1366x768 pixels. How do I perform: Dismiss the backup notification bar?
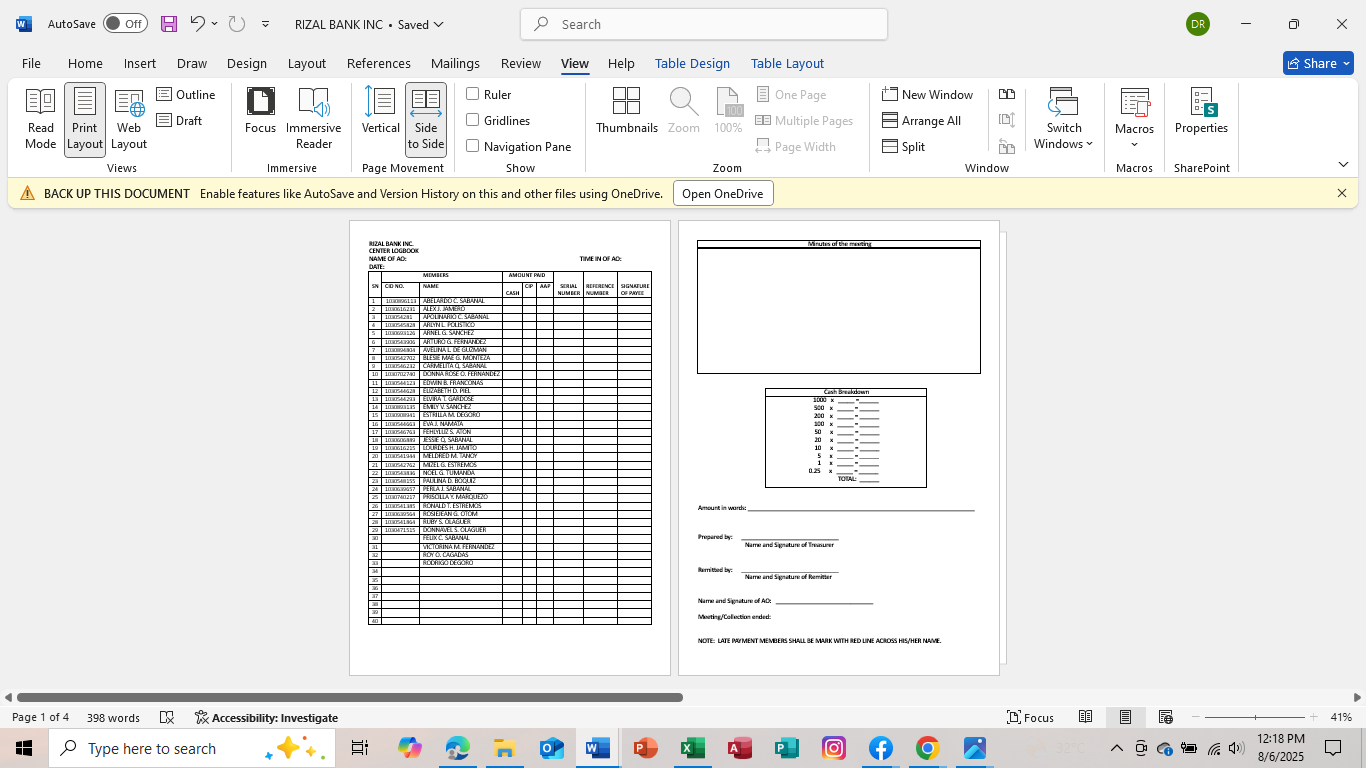point(1342,193)
